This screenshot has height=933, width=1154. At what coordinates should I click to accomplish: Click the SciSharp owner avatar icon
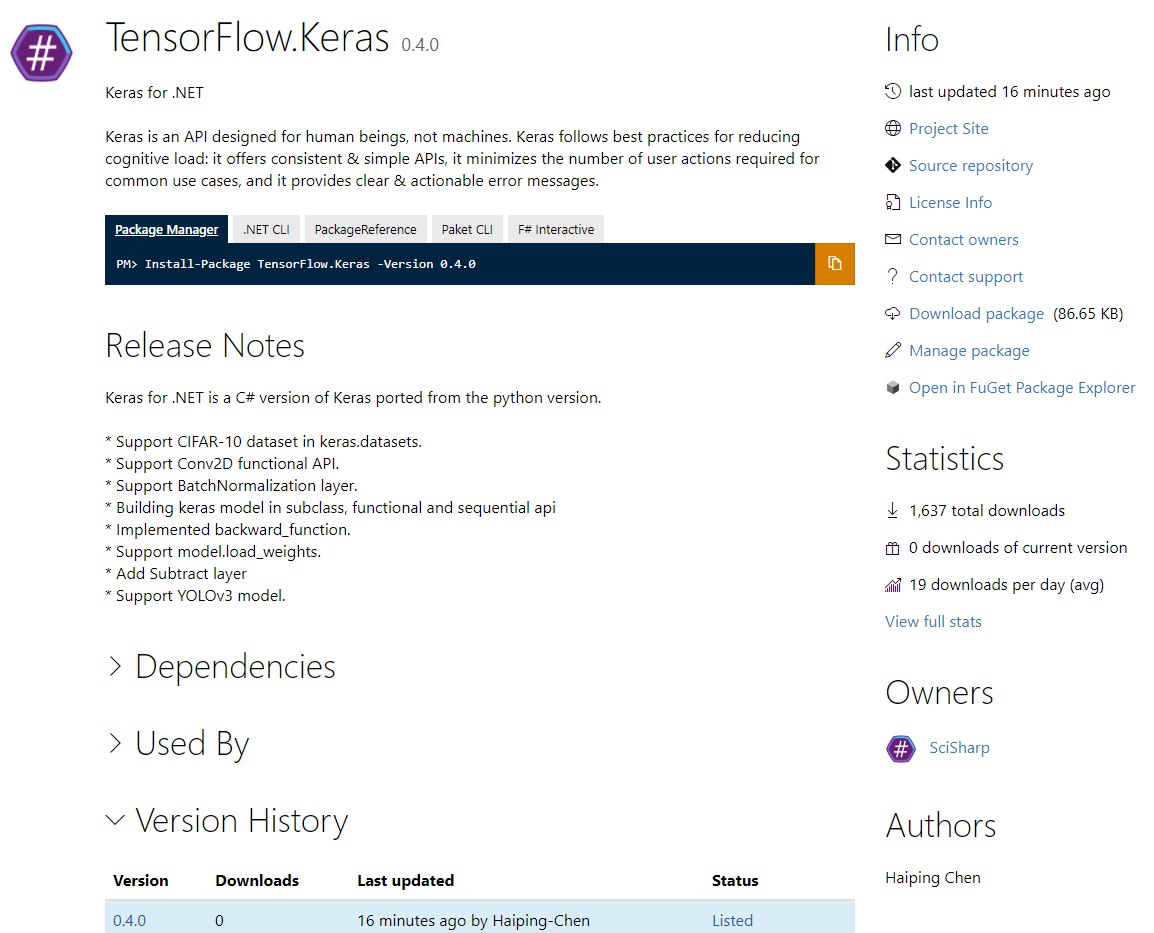901,748
